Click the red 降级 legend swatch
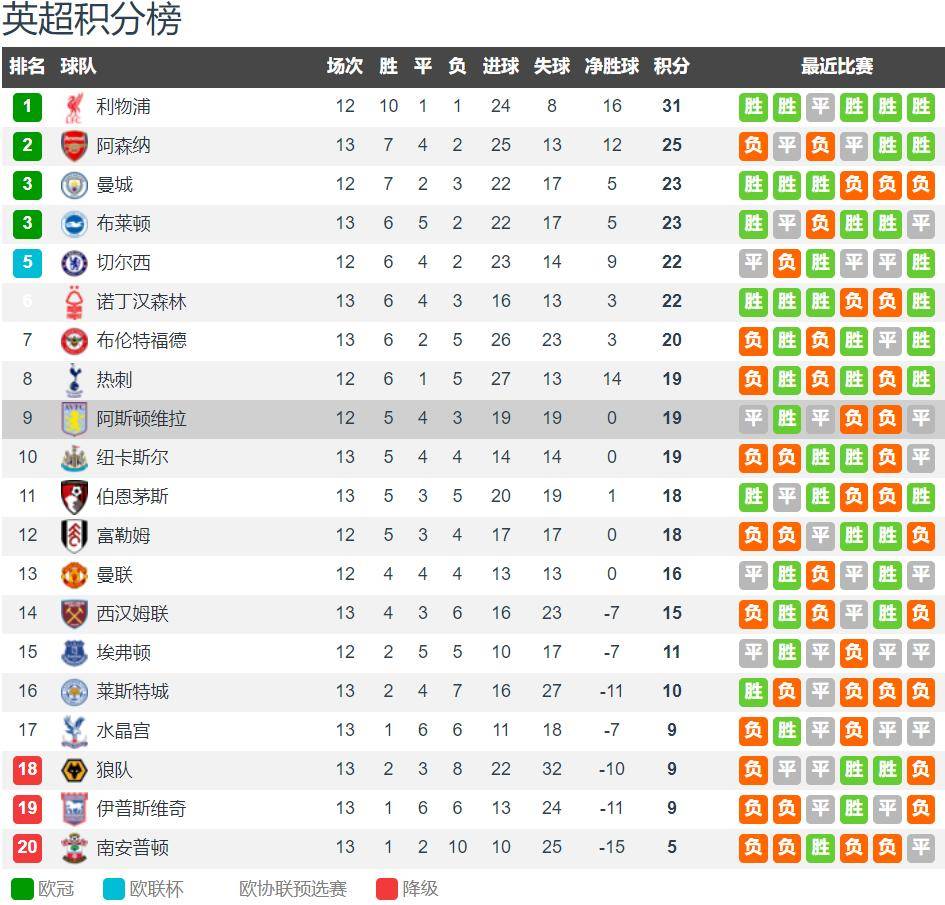This screenshot has width=945, height=905. 387,889
